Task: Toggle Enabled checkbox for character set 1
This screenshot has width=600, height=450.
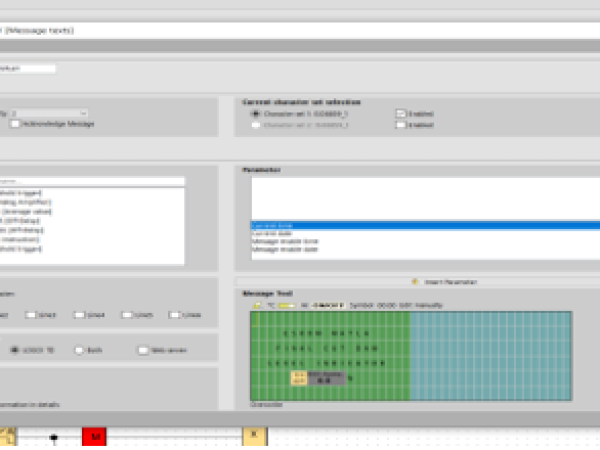Action: [401, 114]
